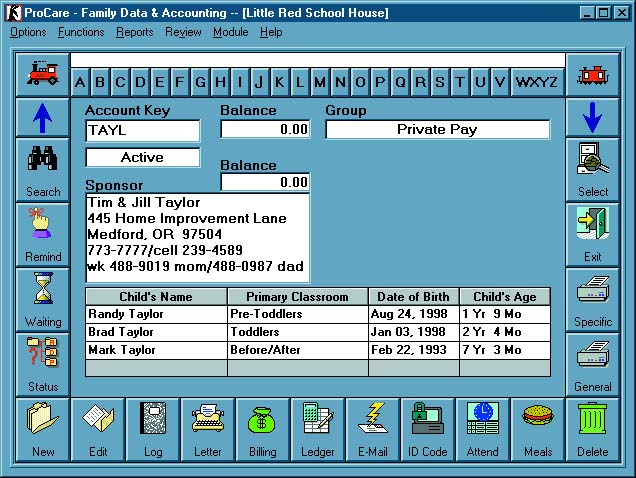Screen dimensions: 636x478
Task: Click the ID Code register icon
Action: [428, 428]
